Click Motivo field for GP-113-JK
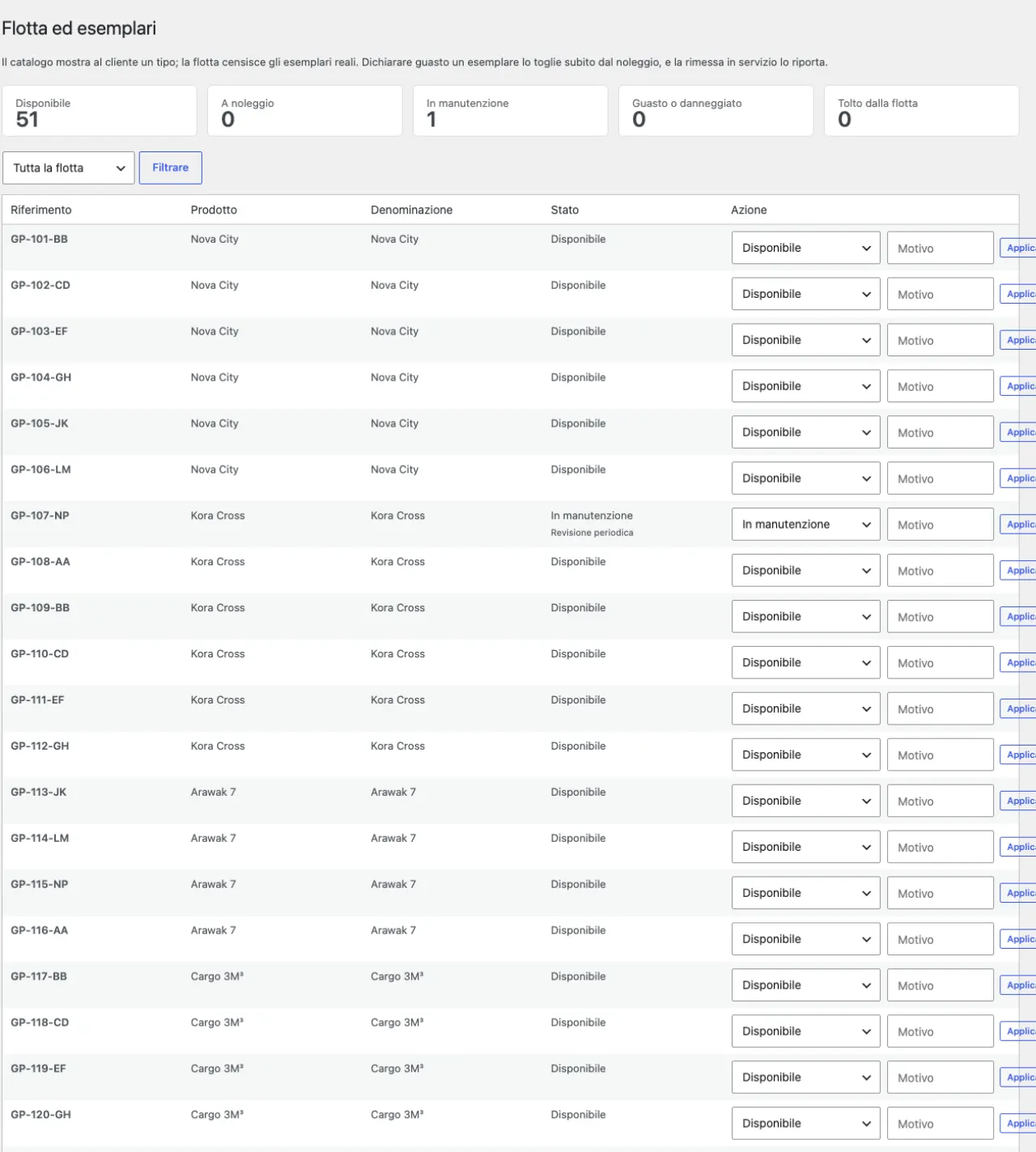This screenshot has width=1036, height=1152. [940, 801]
